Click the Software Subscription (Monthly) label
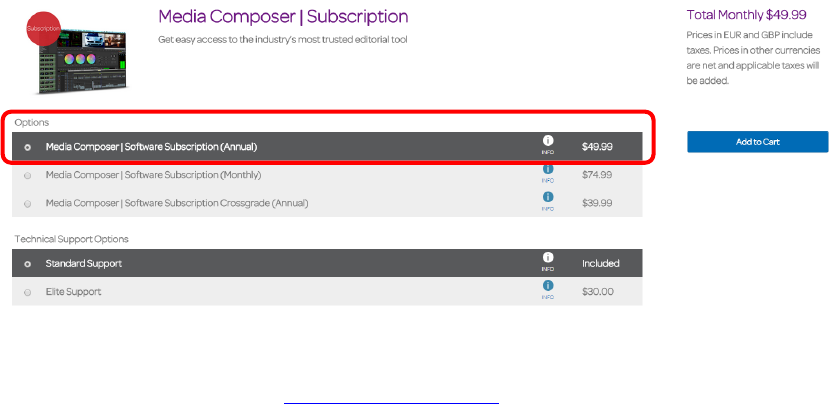 click(153, 175)
